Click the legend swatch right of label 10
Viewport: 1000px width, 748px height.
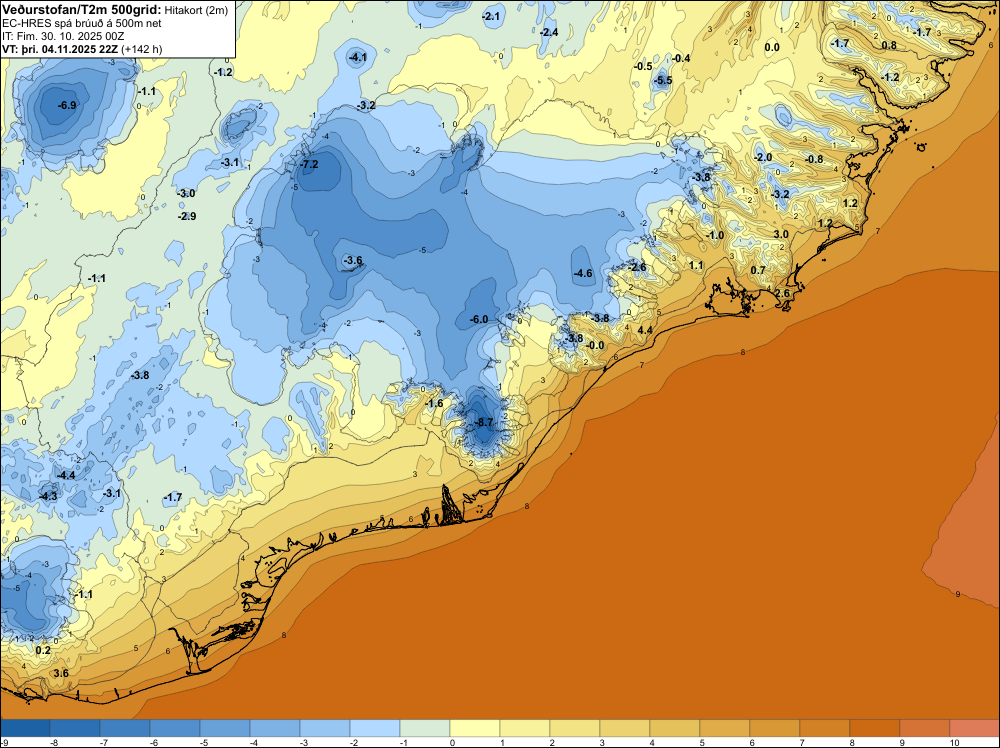click(x=974, y=728)
